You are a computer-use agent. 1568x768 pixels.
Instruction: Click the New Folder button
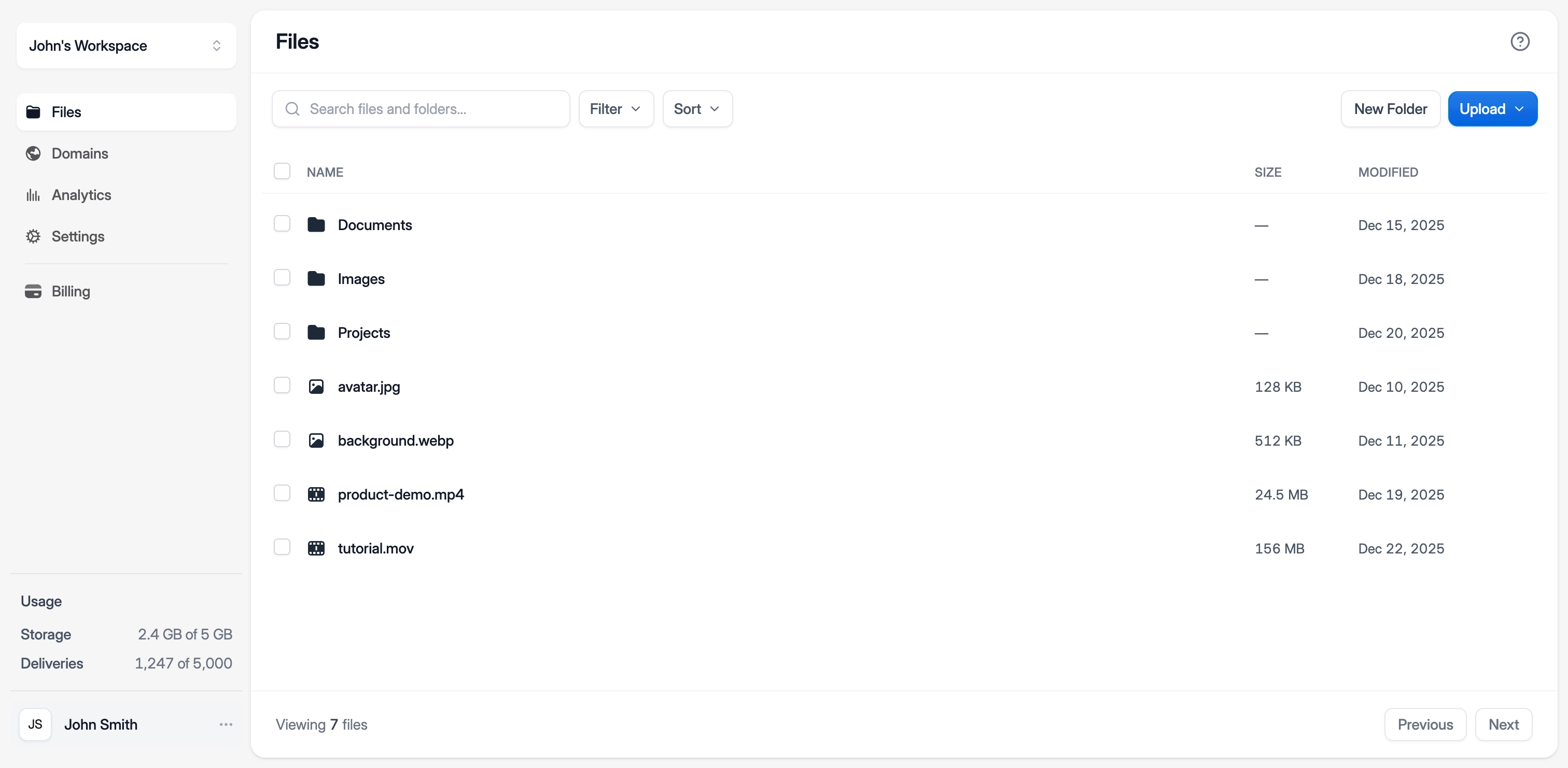[x=1390, y=109]
